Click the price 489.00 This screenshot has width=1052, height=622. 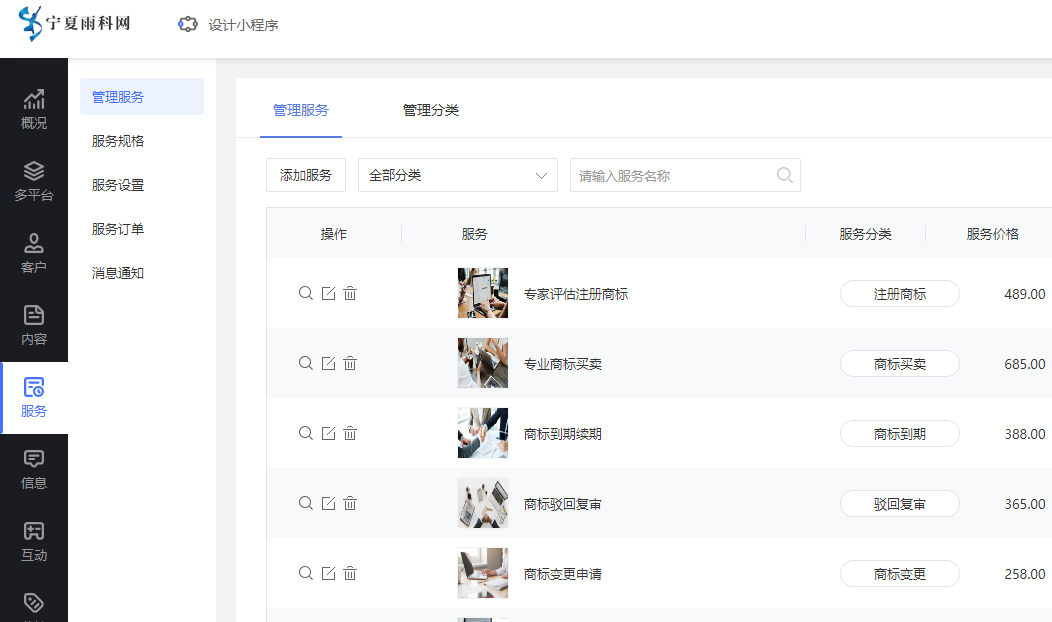(x=1024, y=294)
